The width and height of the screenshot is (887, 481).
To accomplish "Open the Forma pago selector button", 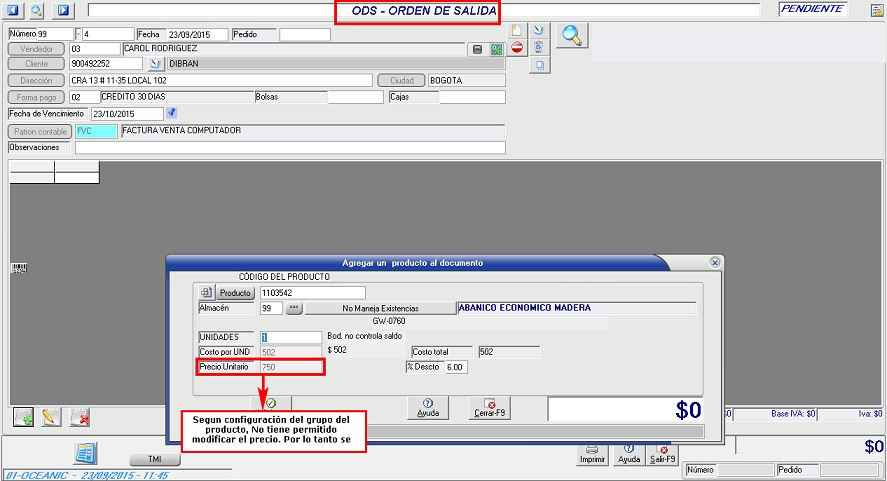I will (x=37, y=97).
